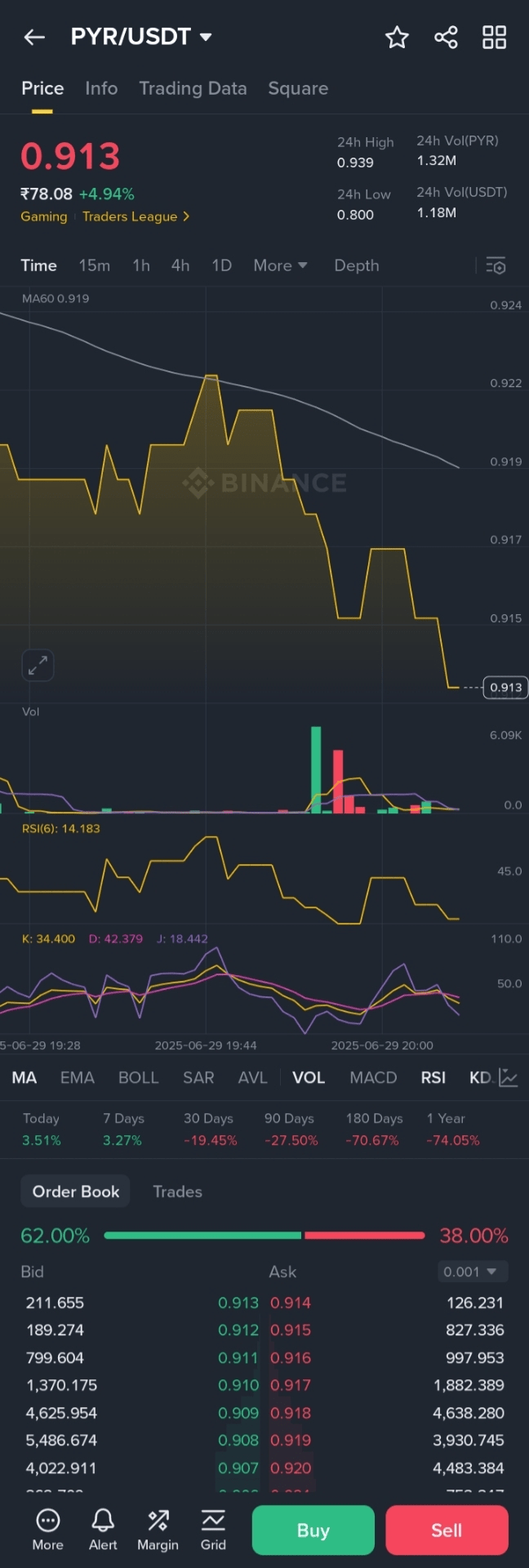Tap the current price tag 0.913 on chart
The width and height of the screenshot is (529, 1568).
pyautogui.click(x=506, y=688)
